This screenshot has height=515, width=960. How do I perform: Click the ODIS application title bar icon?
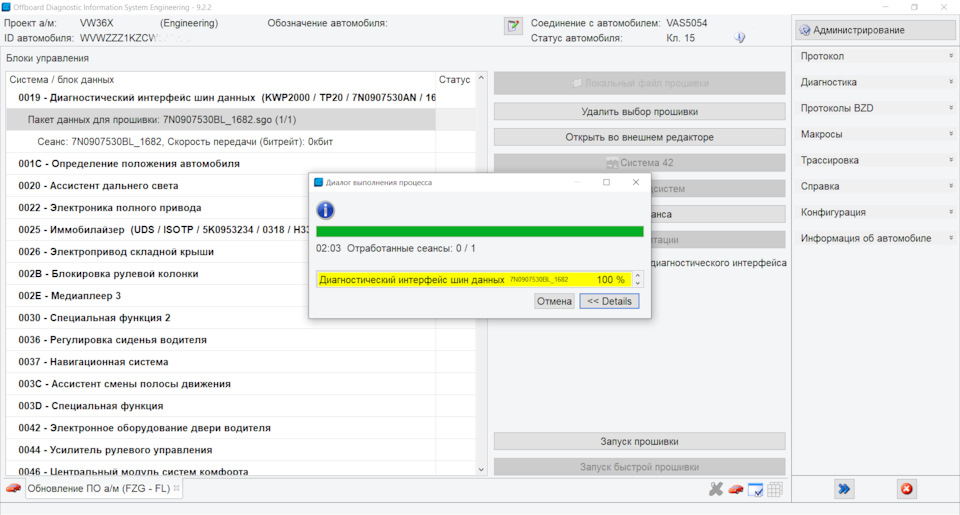6,7
